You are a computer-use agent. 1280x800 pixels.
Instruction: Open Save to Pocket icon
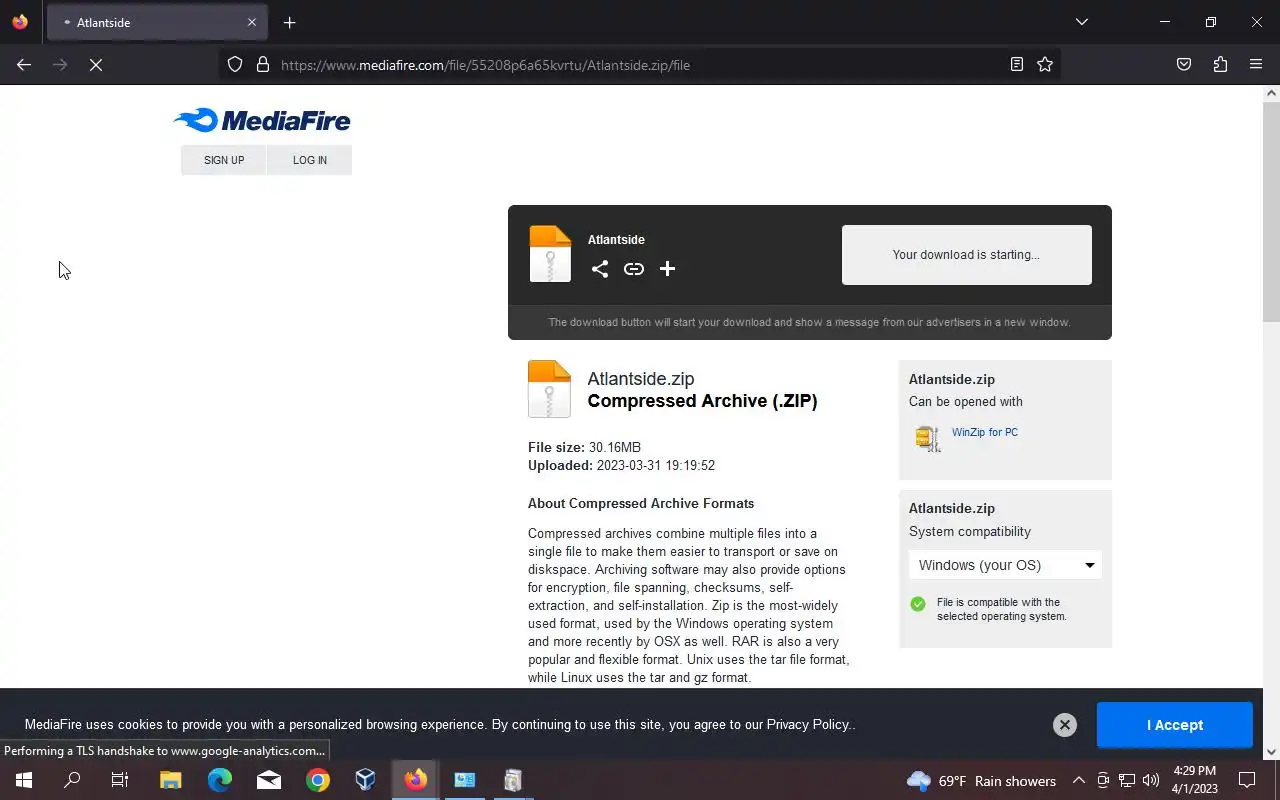[x=1184, y=65]
